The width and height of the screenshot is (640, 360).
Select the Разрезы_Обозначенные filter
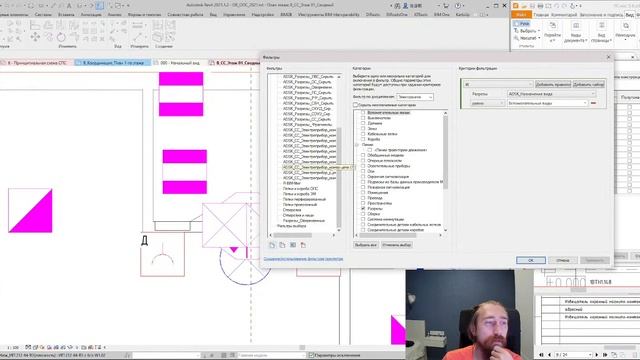click(304, 220)
